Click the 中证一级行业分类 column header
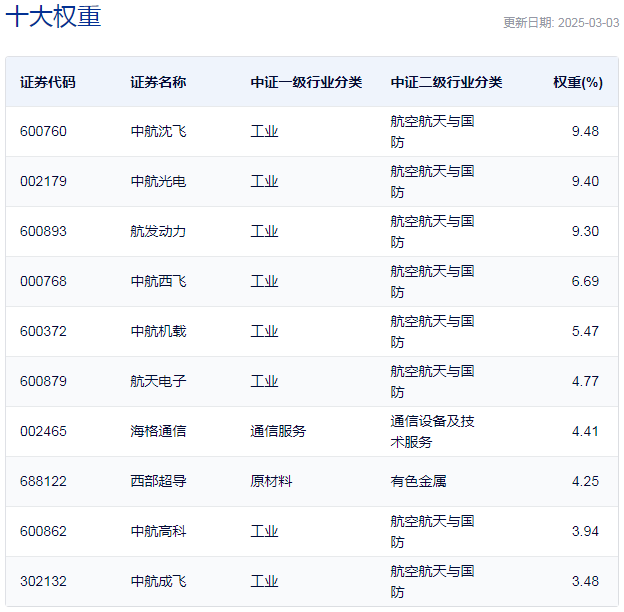This screenshot has height=612, width=624. pos(306,82)
